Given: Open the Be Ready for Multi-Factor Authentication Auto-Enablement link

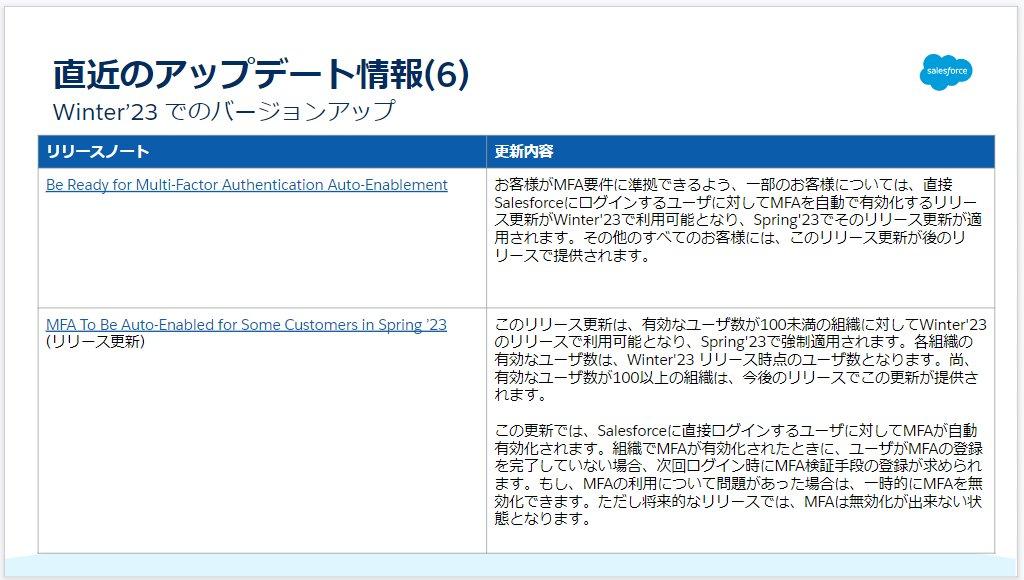Looking at the screenshot, I should point(246,185).
